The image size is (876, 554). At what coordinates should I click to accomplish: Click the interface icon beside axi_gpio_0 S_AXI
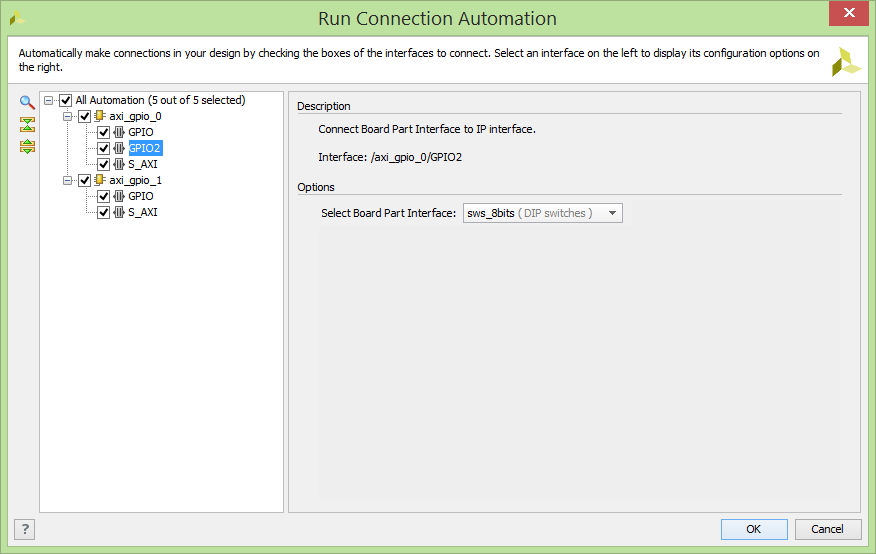pos(118,164)
